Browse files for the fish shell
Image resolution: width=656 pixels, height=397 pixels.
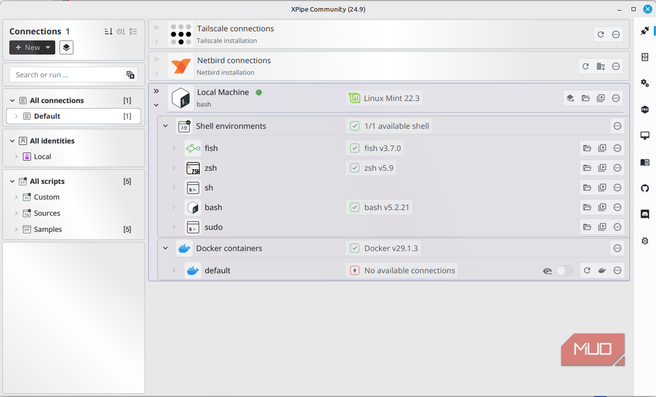click(587, 148)
